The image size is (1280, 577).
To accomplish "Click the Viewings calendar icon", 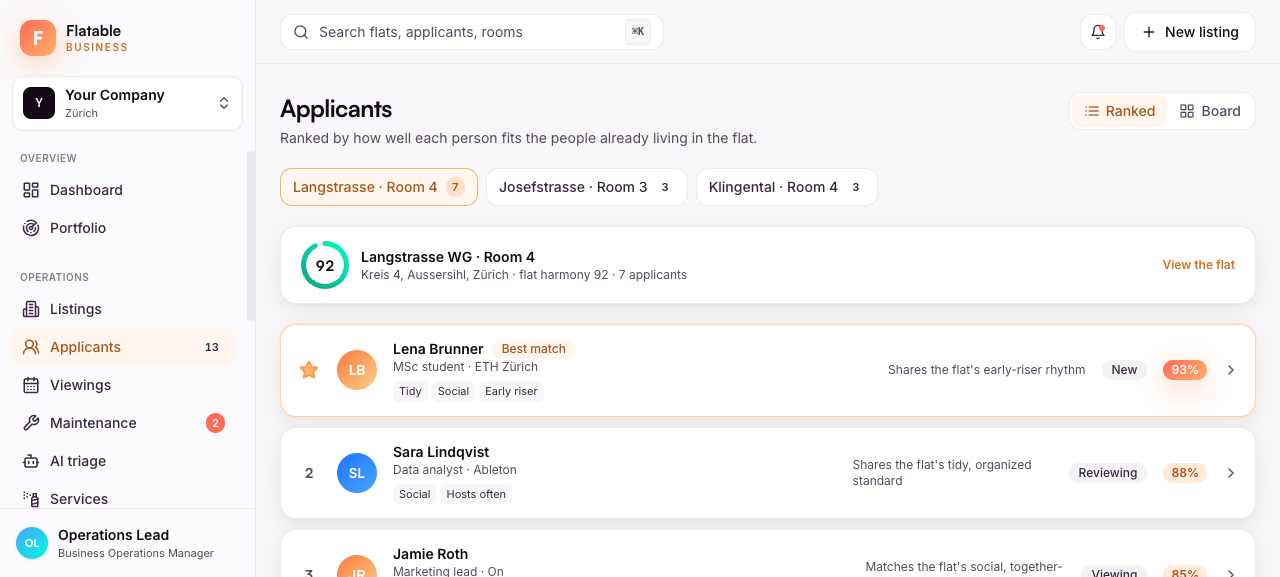I will (x=31, y=385).
